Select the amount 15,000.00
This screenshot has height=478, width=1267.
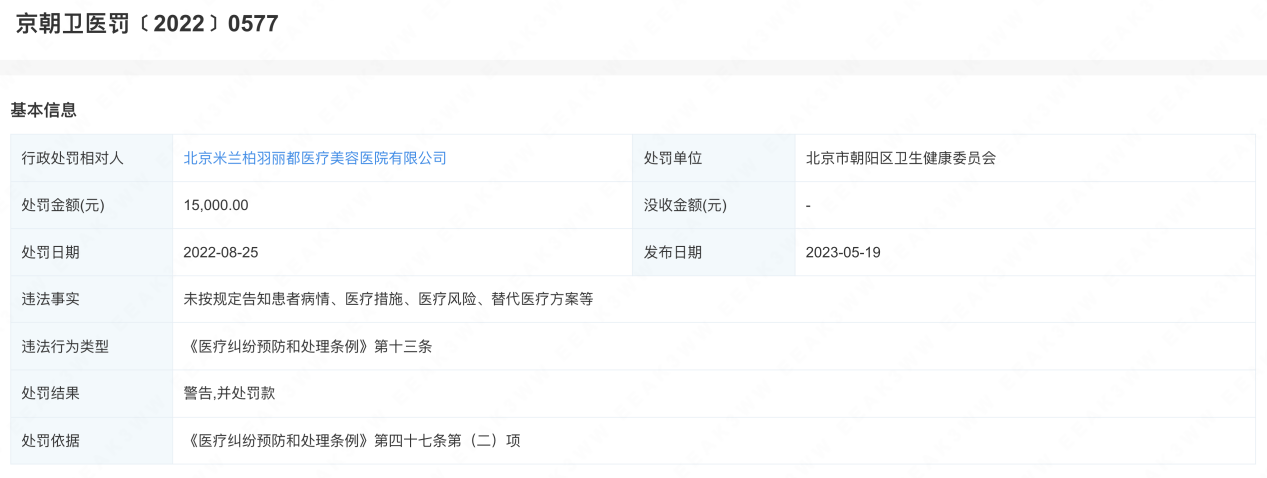click(216, 205)
